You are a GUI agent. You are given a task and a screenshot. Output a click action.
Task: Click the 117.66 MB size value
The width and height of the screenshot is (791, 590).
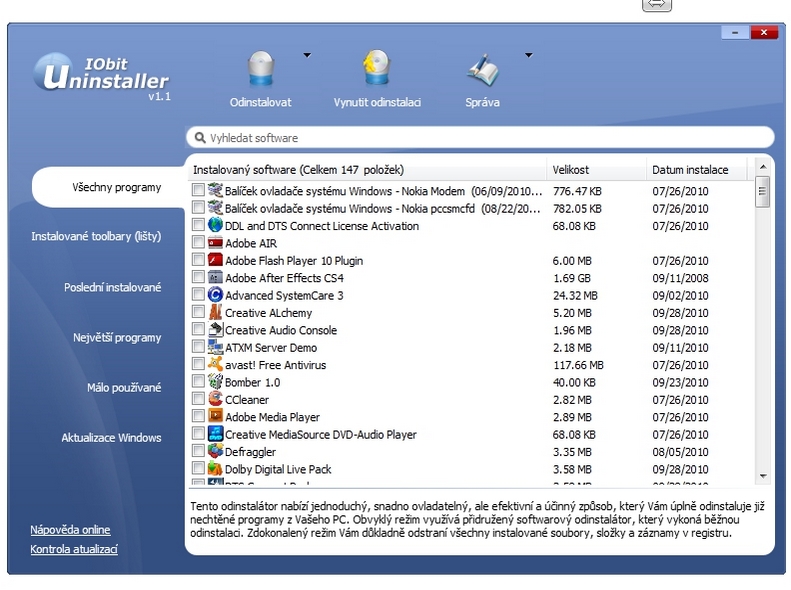click(578, 365)
